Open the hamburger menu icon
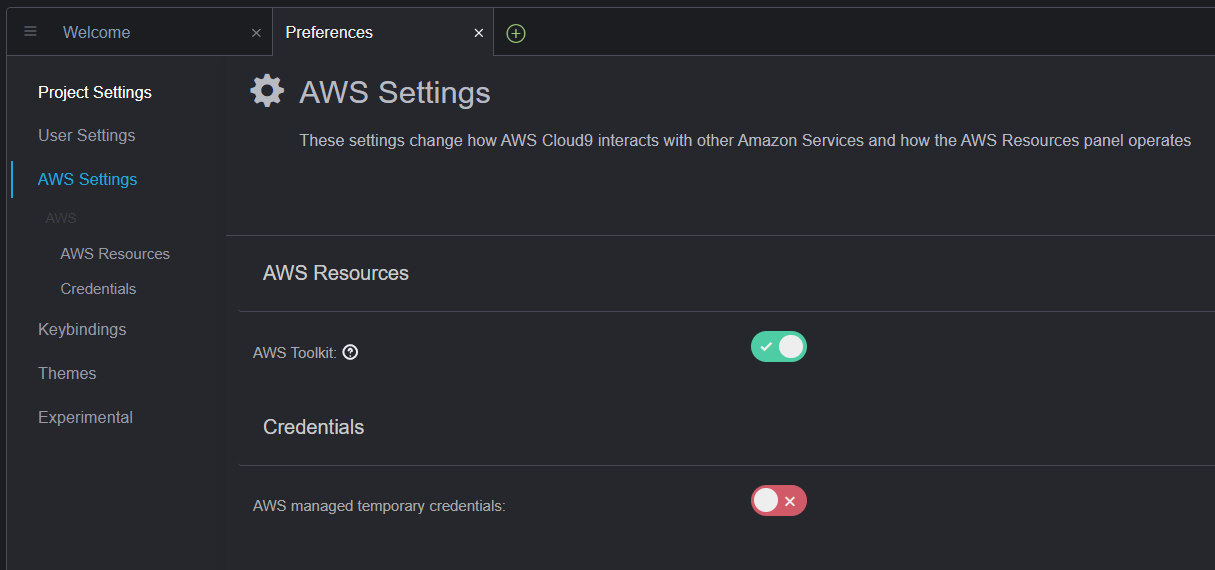The height and width of the screenshot is (570, 1215). pos(30,32)
